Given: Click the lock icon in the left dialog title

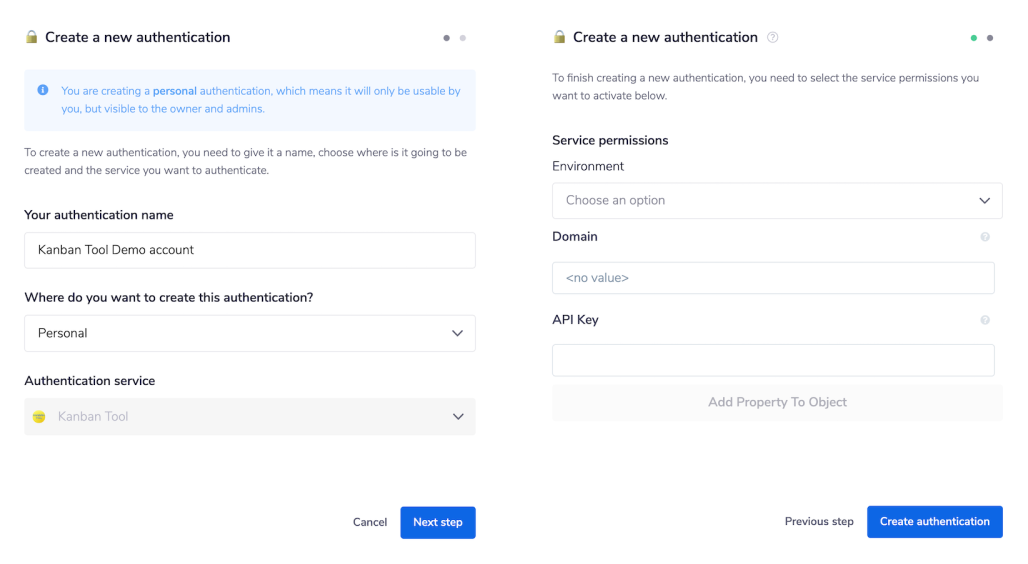Looking at the screenshot, I should click(32, 37).
